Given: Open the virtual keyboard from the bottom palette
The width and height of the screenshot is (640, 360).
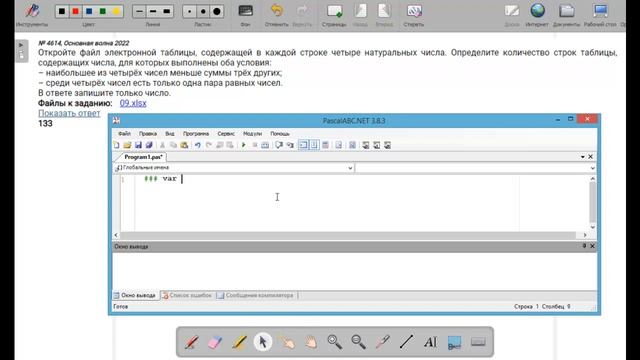Looking at the screenshot, I should point(478,341).
